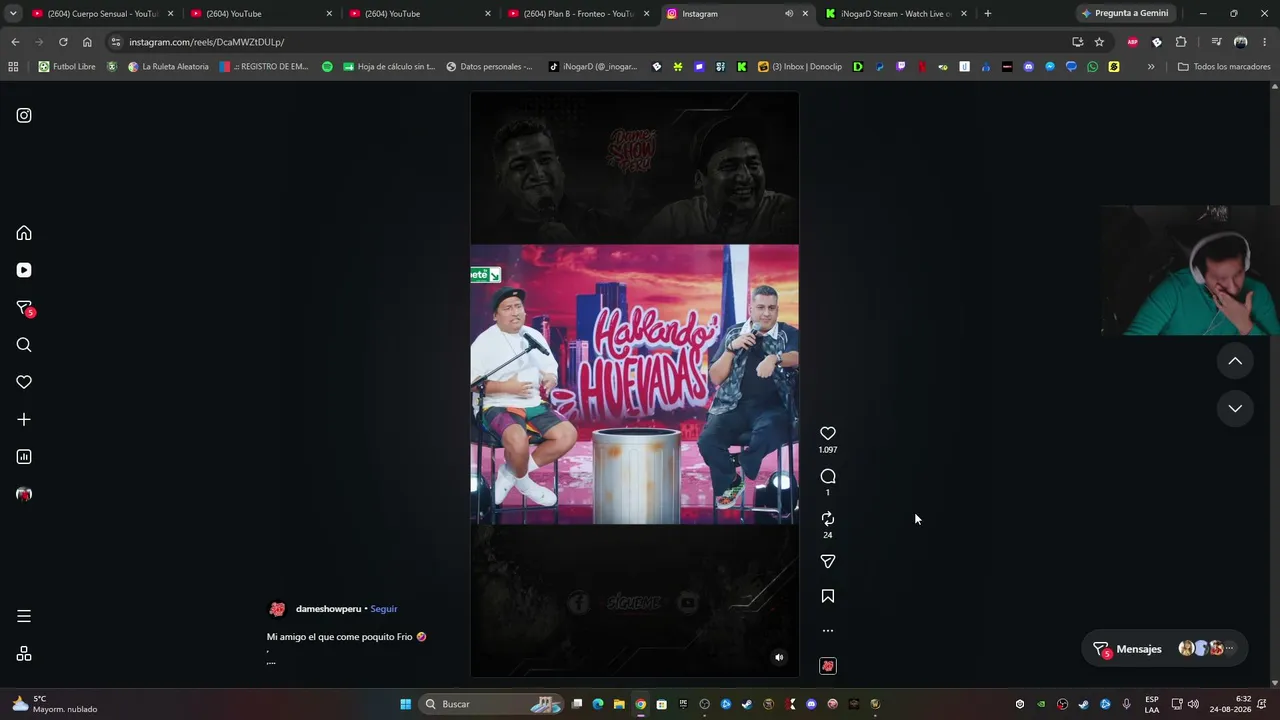This screenshot has height=720, width=1280.
Task: Open La Ruleta Aleatoria bookmark
Action: 168,67
